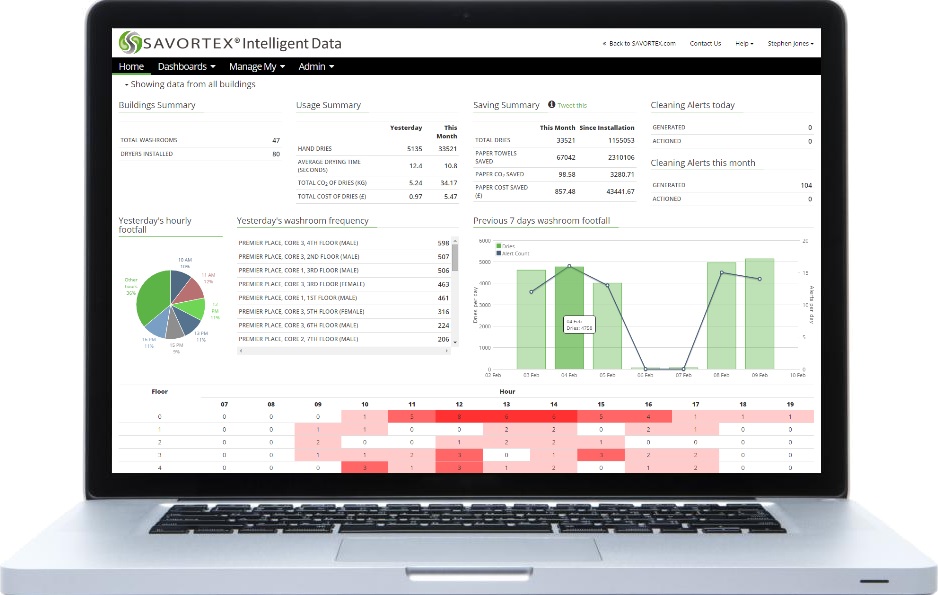The width and height of the screenshot is (938, 595).
Task: Click the down arrow of frequency list scrollbar
Action: [x=455, y=342]
